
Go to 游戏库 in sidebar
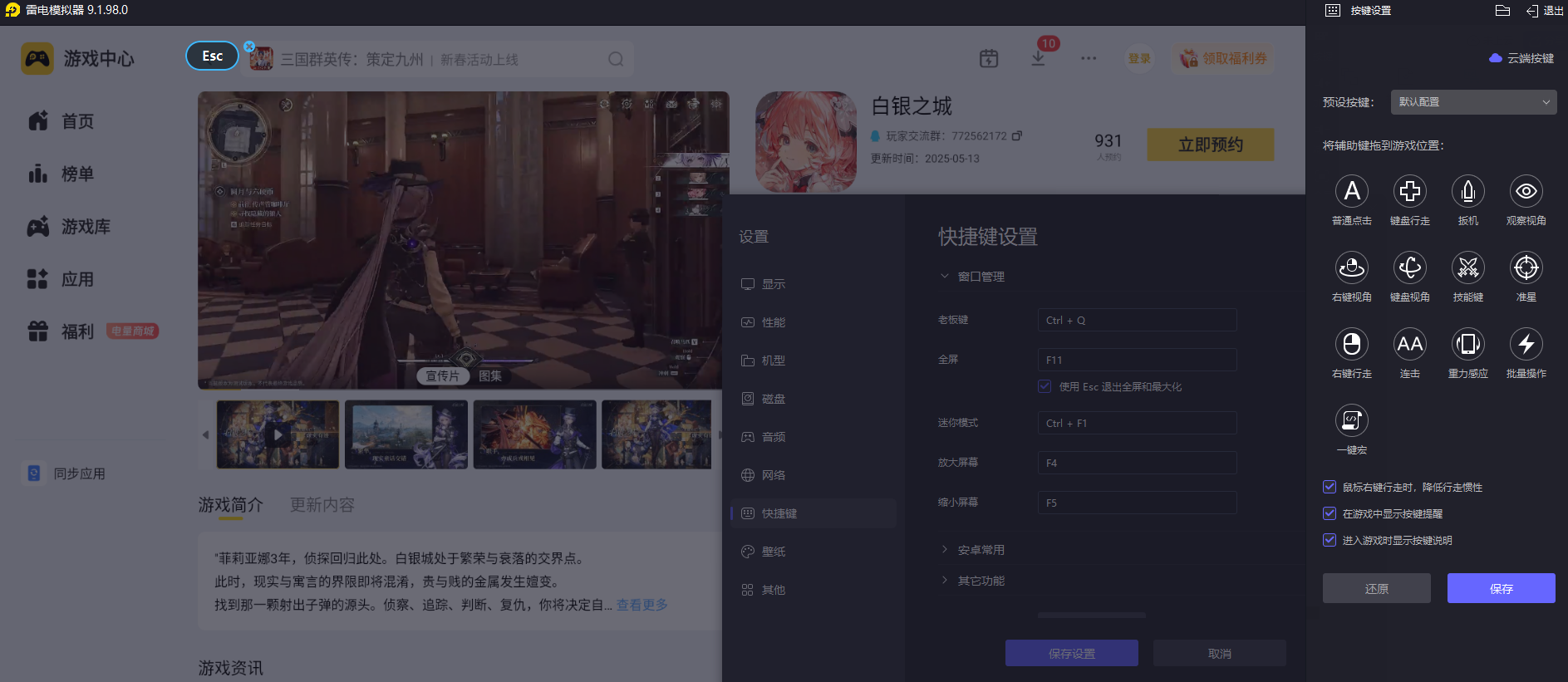click(69, 227)
